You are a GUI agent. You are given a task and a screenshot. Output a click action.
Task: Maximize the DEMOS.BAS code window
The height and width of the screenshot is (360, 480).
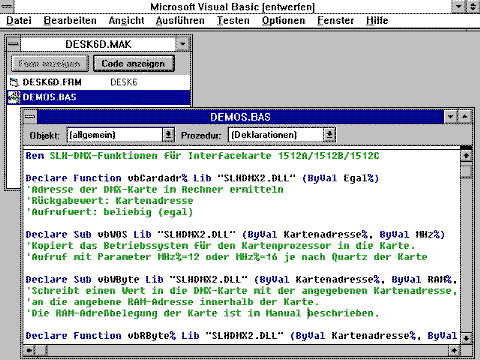coord(465,117)
